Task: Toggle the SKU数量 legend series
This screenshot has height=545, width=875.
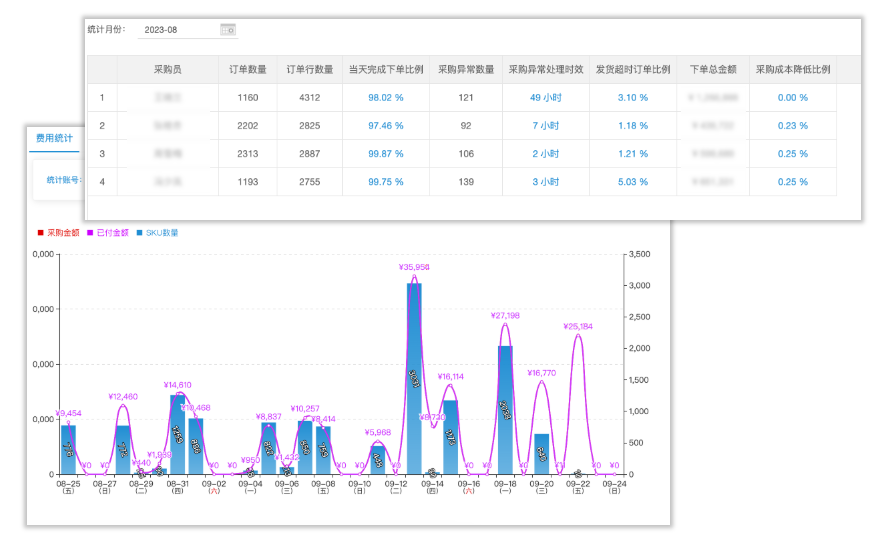Action: coord(158,233)
